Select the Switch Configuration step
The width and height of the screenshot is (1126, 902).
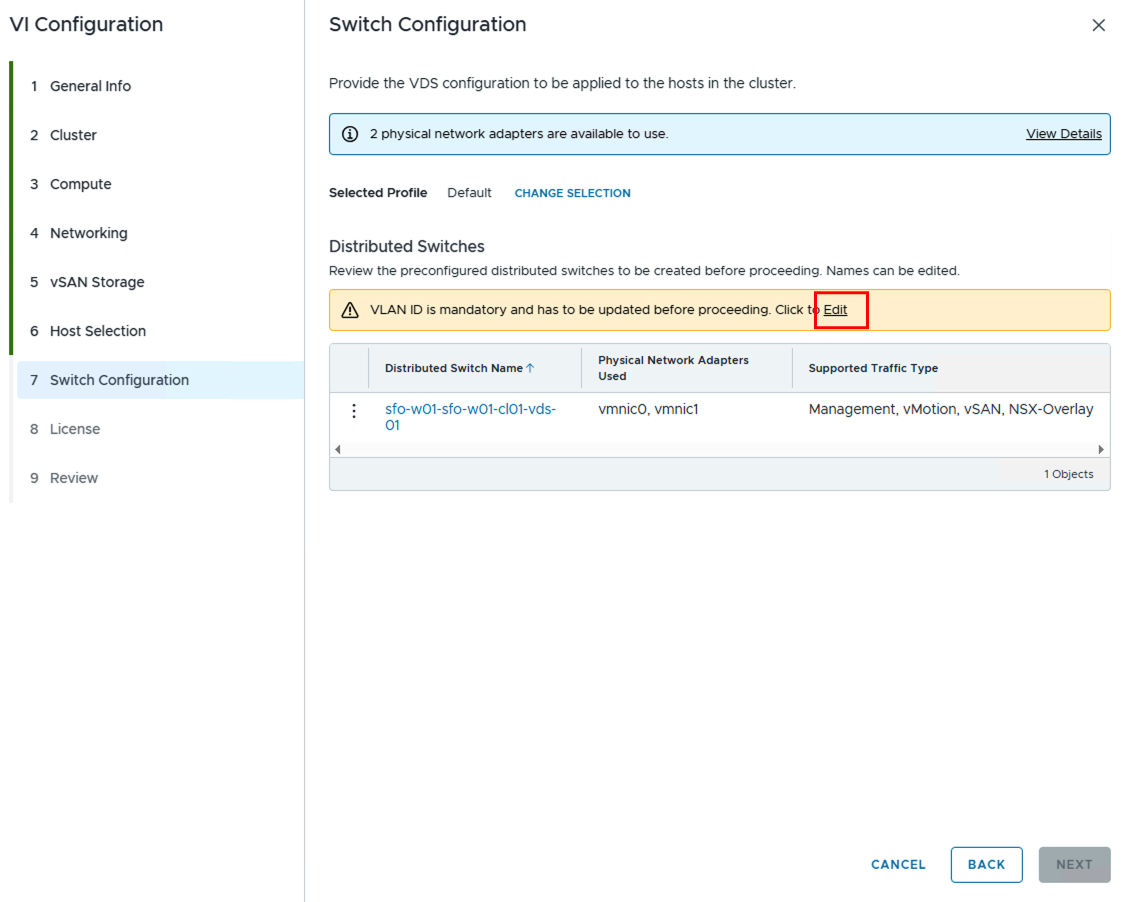tap(119, 380)
